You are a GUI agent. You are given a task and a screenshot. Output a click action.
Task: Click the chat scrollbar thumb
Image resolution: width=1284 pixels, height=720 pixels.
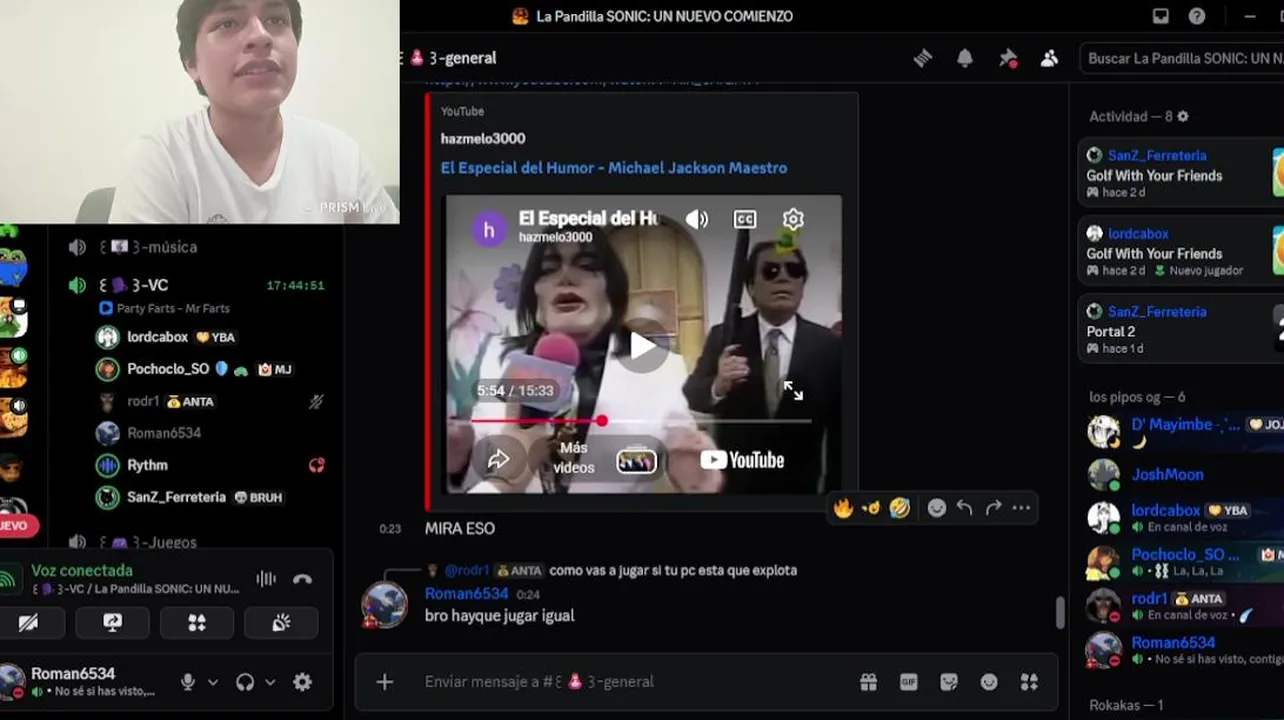click(1061, 613)
